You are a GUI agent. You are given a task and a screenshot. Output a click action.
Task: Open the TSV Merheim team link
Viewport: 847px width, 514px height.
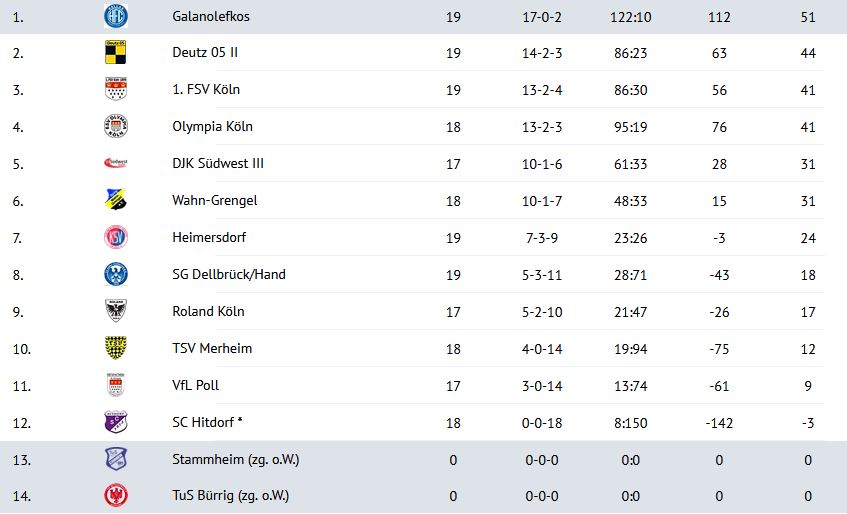pos(212,349)
